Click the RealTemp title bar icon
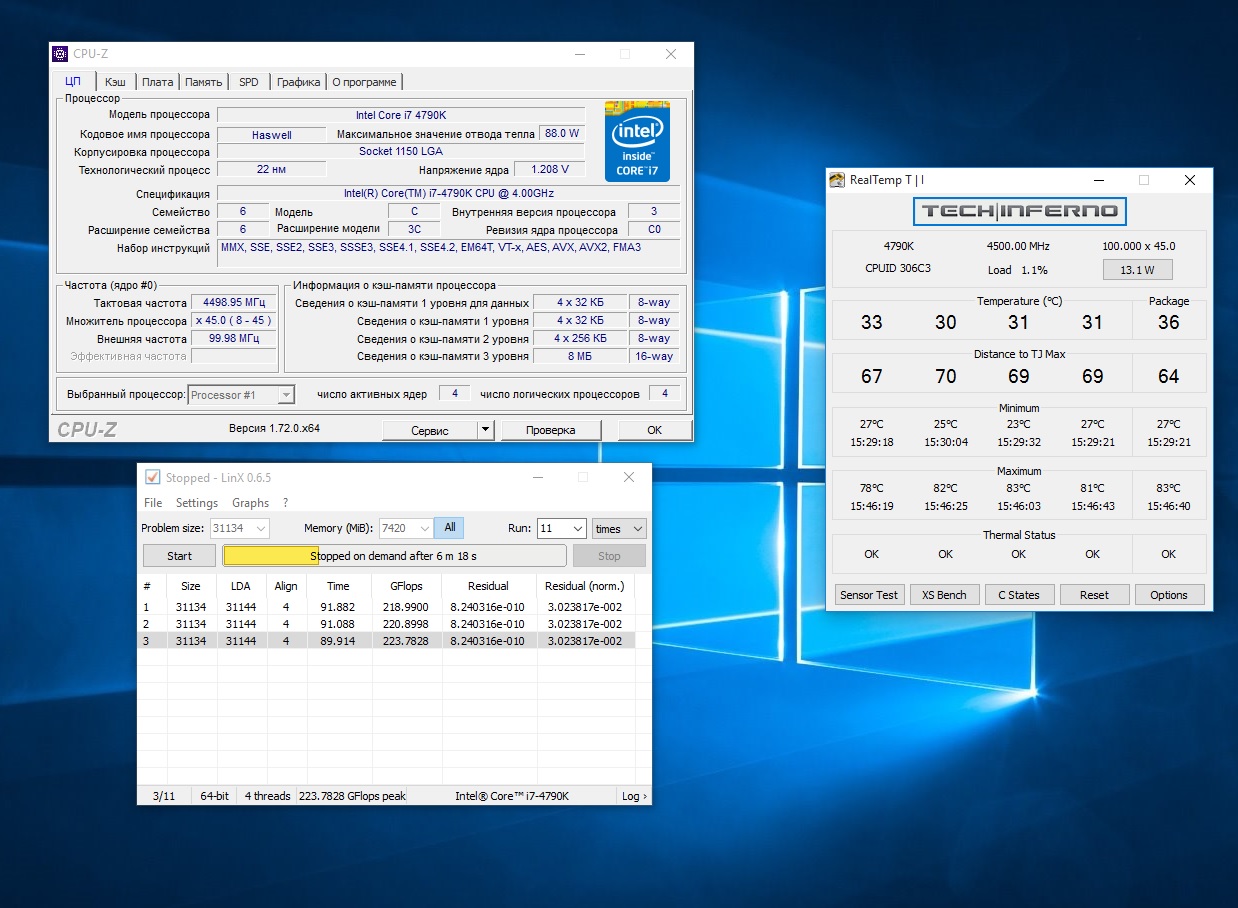The width and height of the screenshot is (1238, 908). [x=836, y=180]
